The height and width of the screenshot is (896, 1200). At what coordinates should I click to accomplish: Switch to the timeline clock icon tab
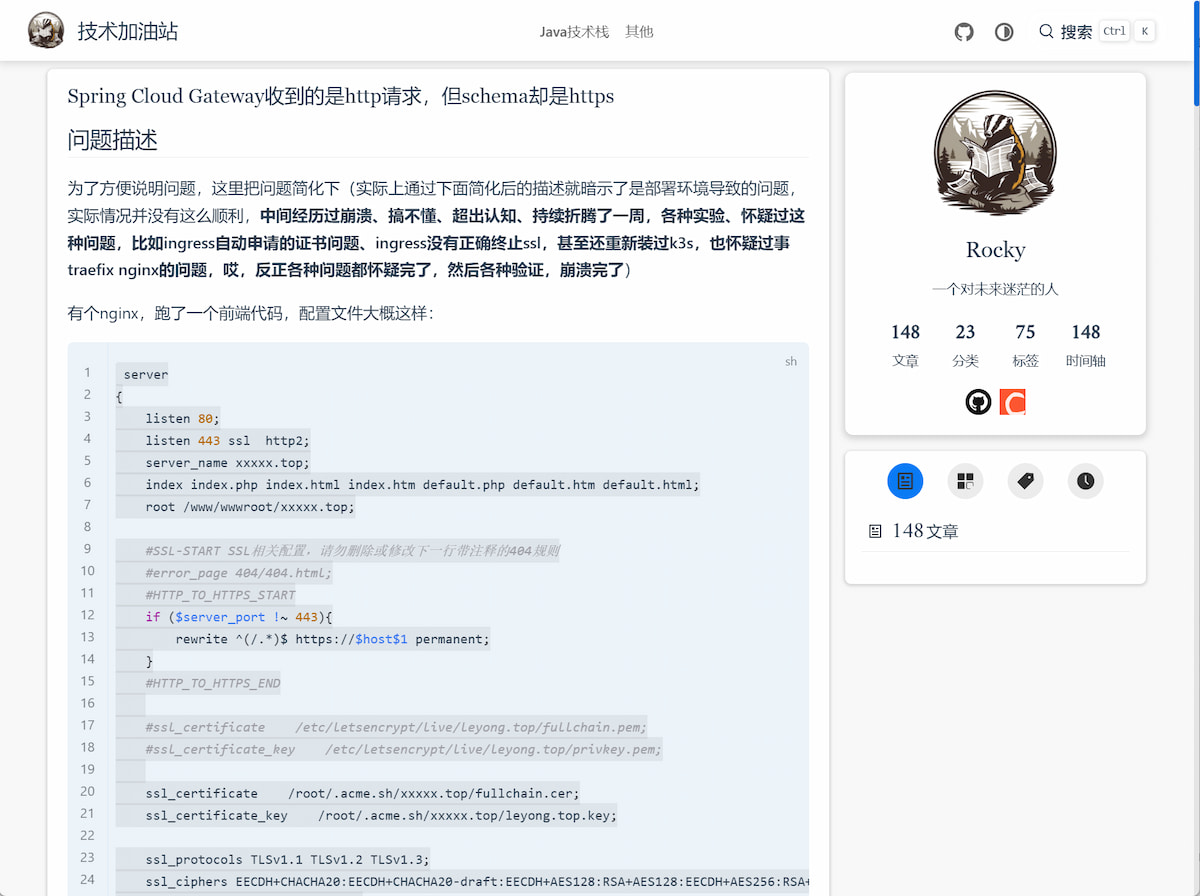point(1085,481)
